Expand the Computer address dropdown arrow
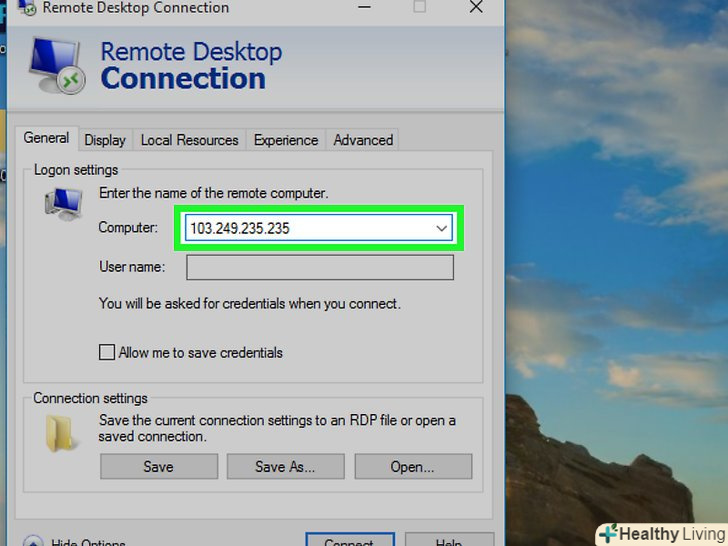This screenshot has width=728, height=546. (441, 228)
